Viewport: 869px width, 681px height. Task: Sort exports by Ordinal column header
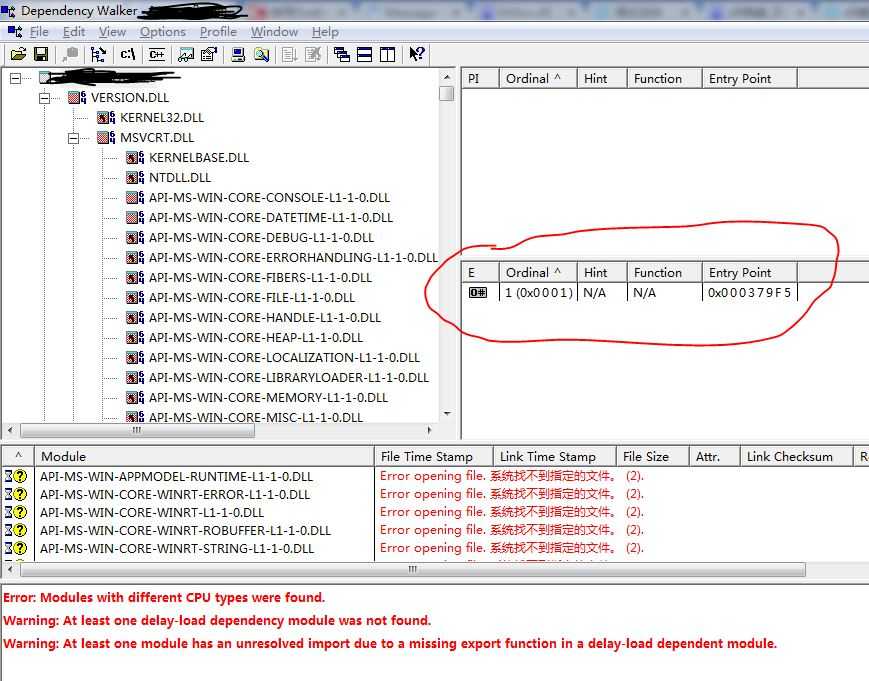pos(538,273)
